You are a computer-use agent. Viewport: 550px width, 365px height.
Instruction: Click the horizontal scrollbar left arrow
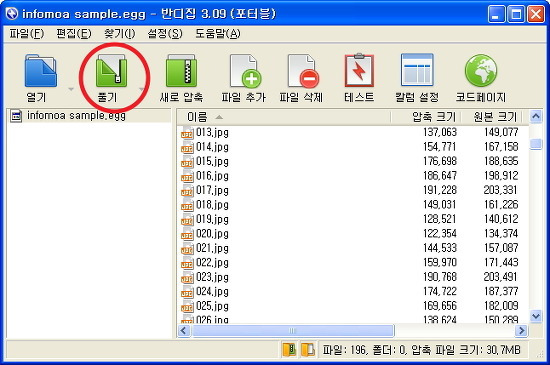point(184,330)
